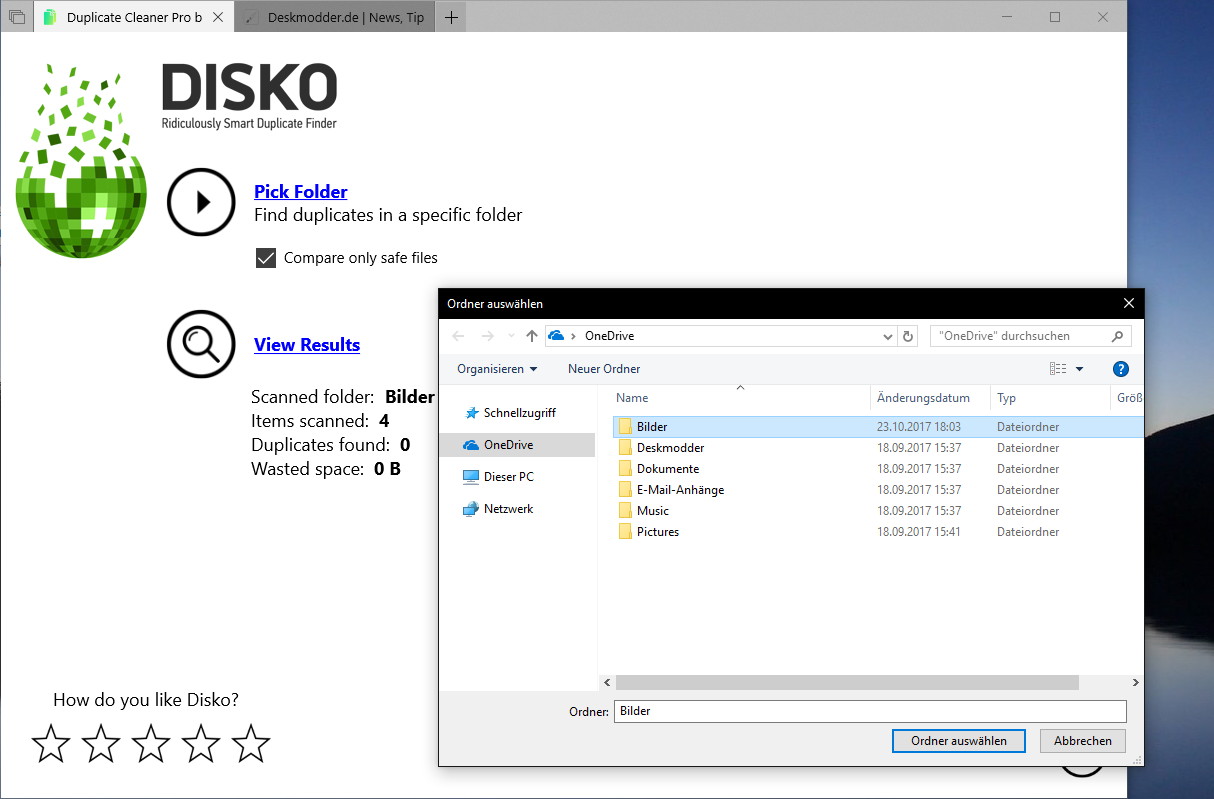Click the horizontal scrollbar in file list
This screenshot has height=799, width=1214.
[846, 682]
